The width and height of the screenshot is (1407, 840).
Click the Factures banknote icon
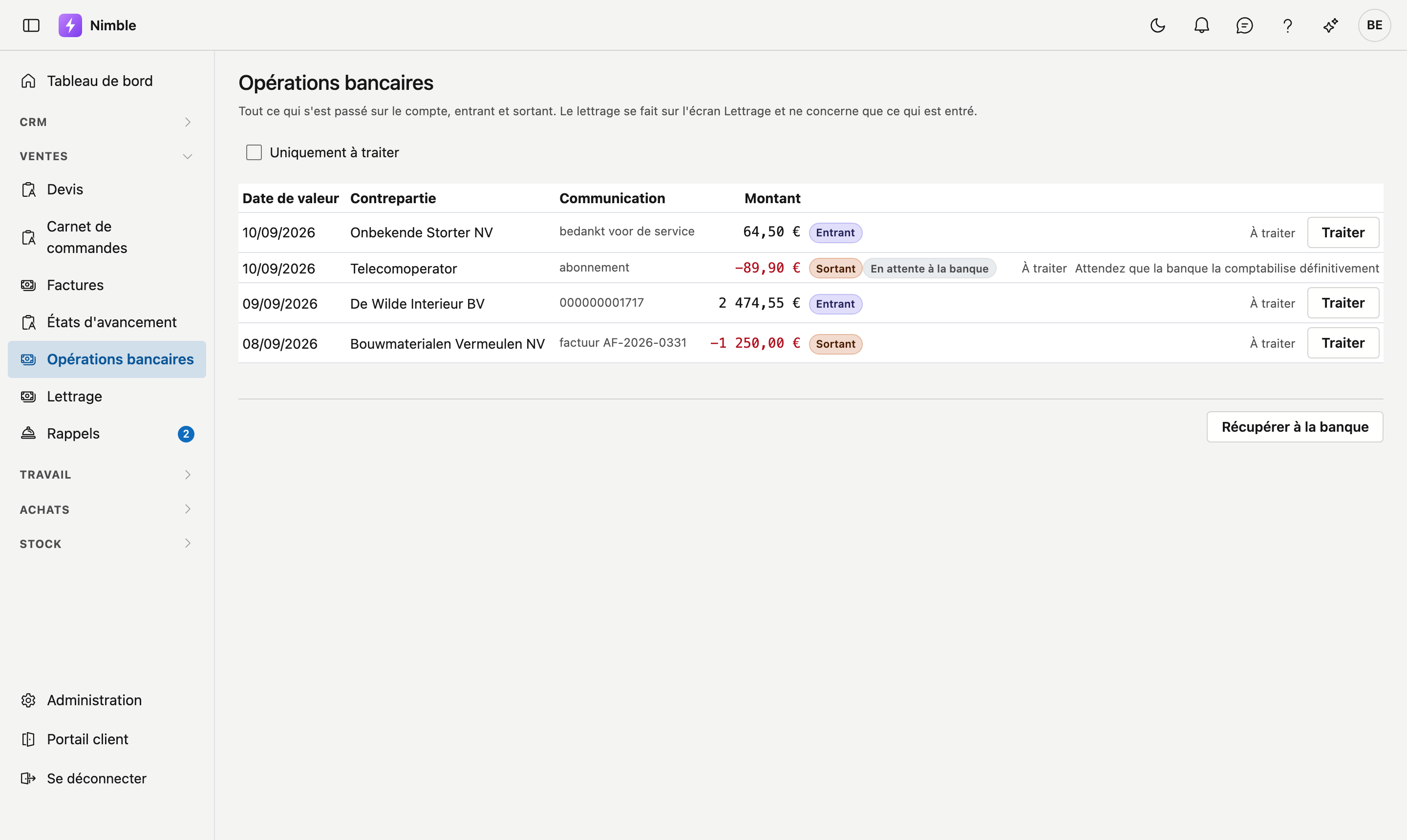coord(28,285)
